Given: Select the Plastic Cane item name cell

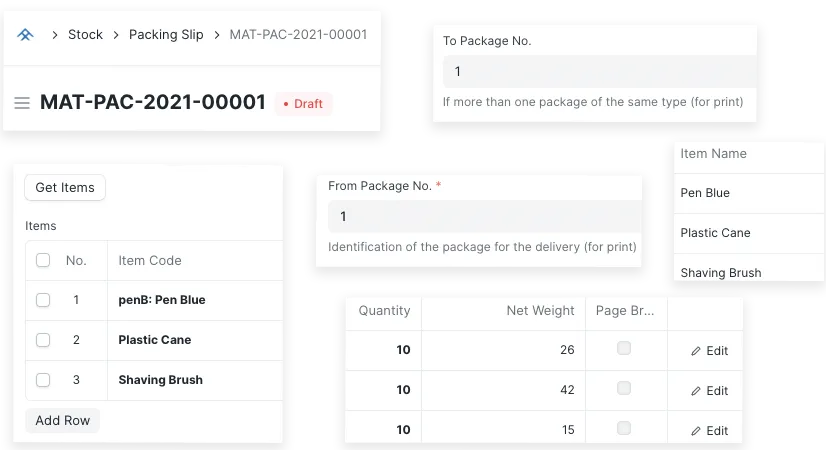Looking at the screenshot, I should (x=715, y=233).
